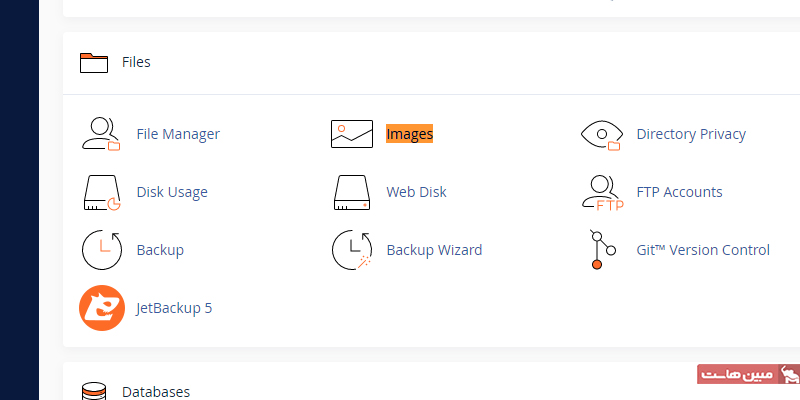
Task: Open Git™ Version Control text link
Action: click(703, 250)
